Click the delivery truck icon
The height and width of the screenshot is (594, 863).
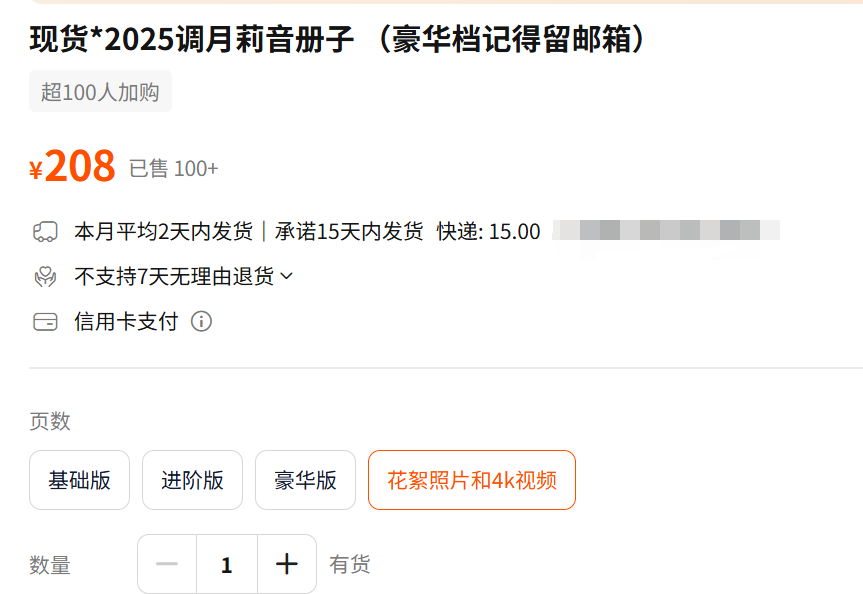pos(45,232)
